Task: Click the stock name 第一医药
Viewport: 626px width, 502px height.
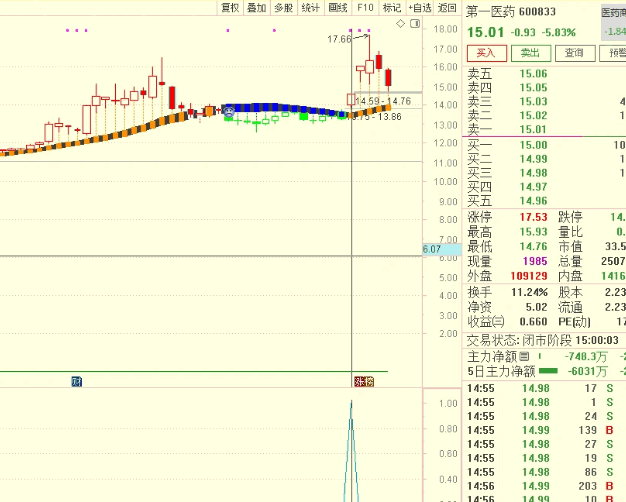Action: tap(490, 12)
